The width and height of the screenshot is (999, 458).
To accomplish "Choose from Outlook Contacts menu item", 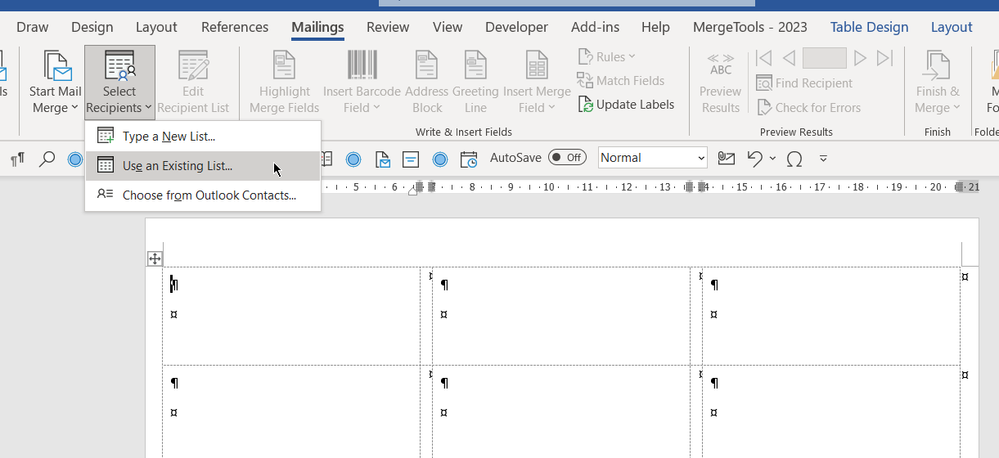I will tap(203, 195).
